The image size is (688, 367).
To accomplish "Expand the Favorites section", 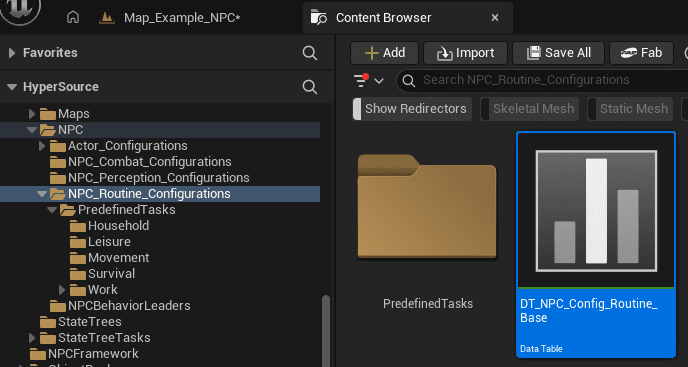I will (12, 53).
